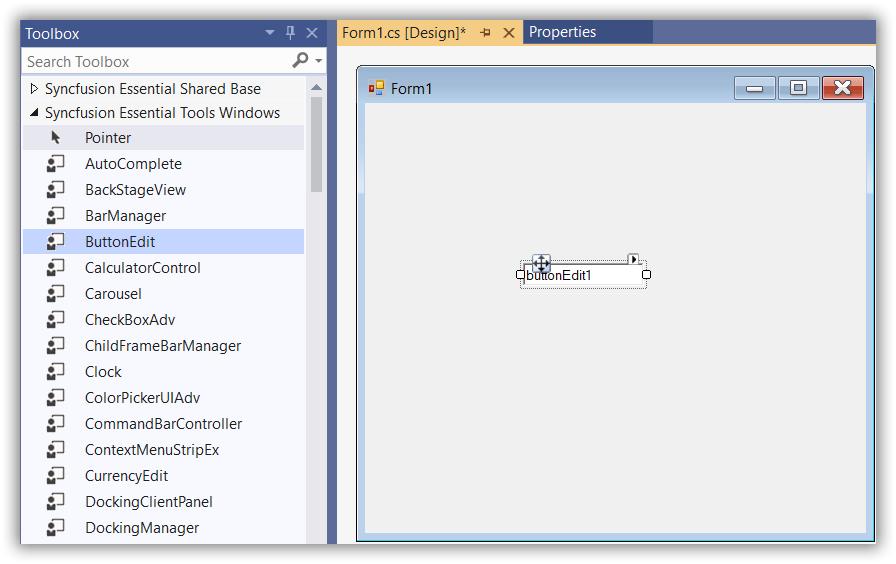Open the Toolbox window options dropdown
Image resolution: width=896 pixels, height=564 pixels.
(270, 33)
